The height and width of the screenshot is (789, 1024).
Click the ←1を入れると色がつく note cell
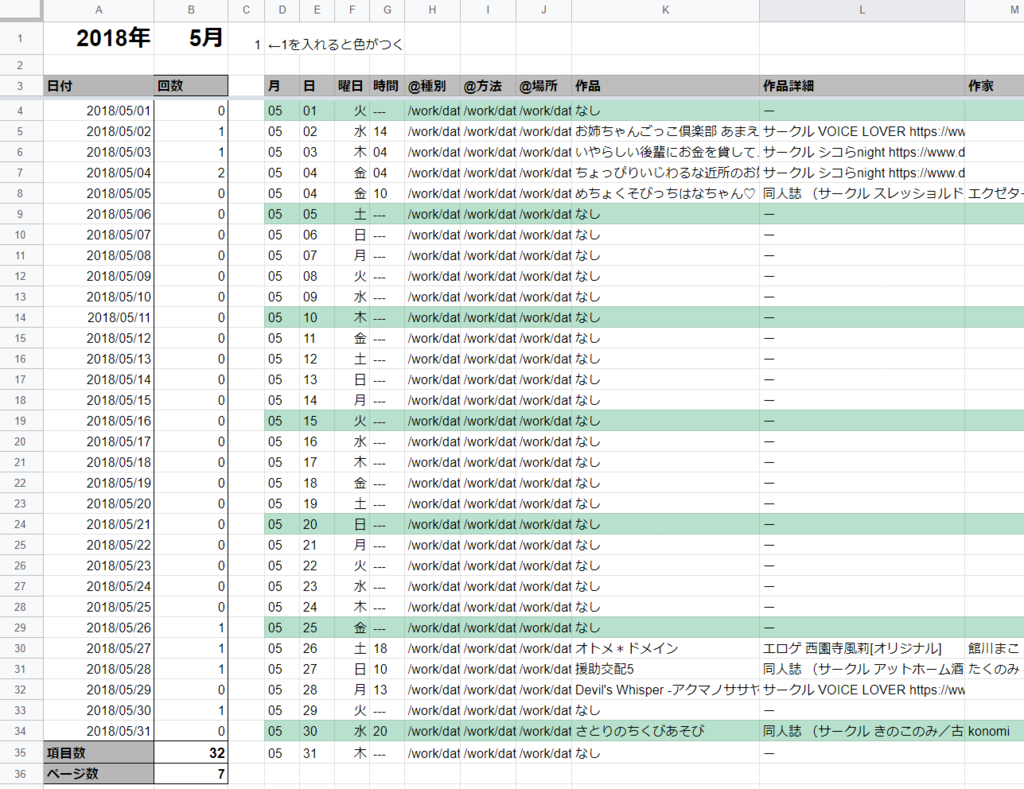(335, 44)
